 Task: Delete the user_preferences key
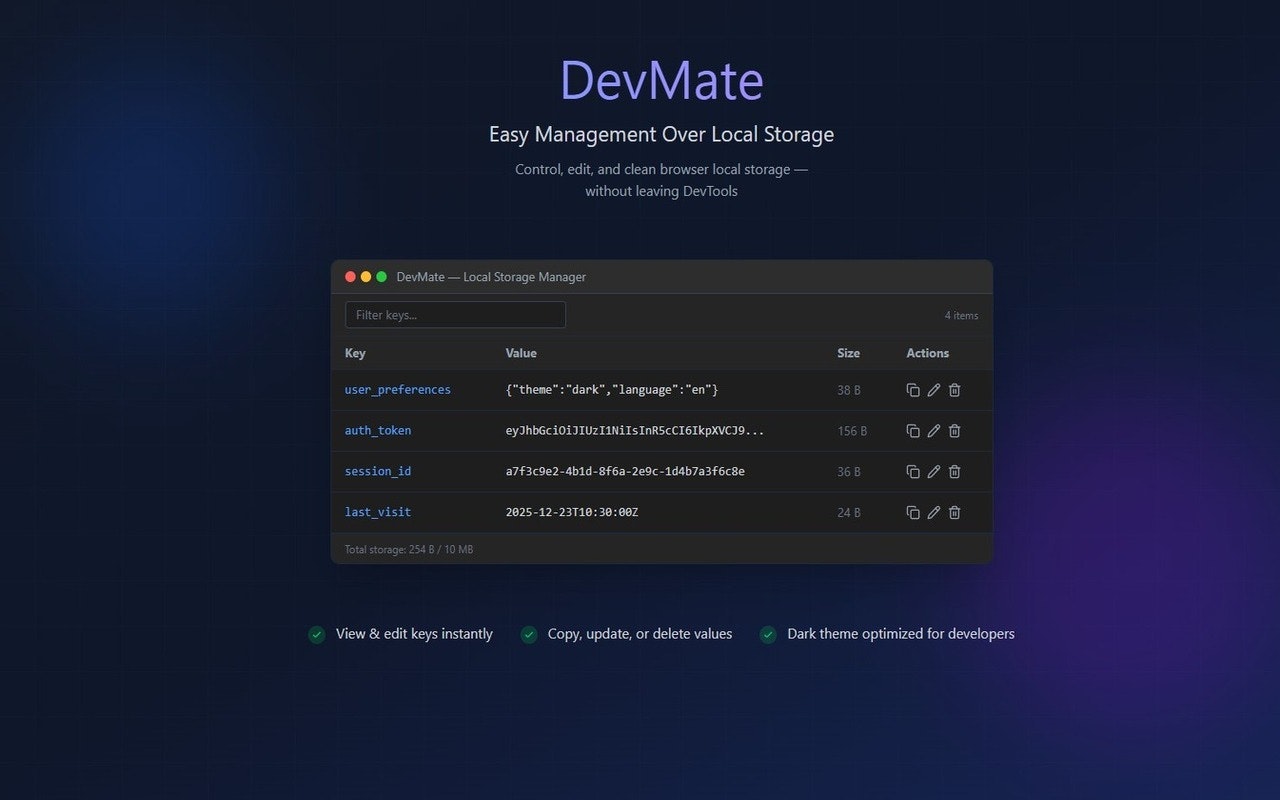954,390
